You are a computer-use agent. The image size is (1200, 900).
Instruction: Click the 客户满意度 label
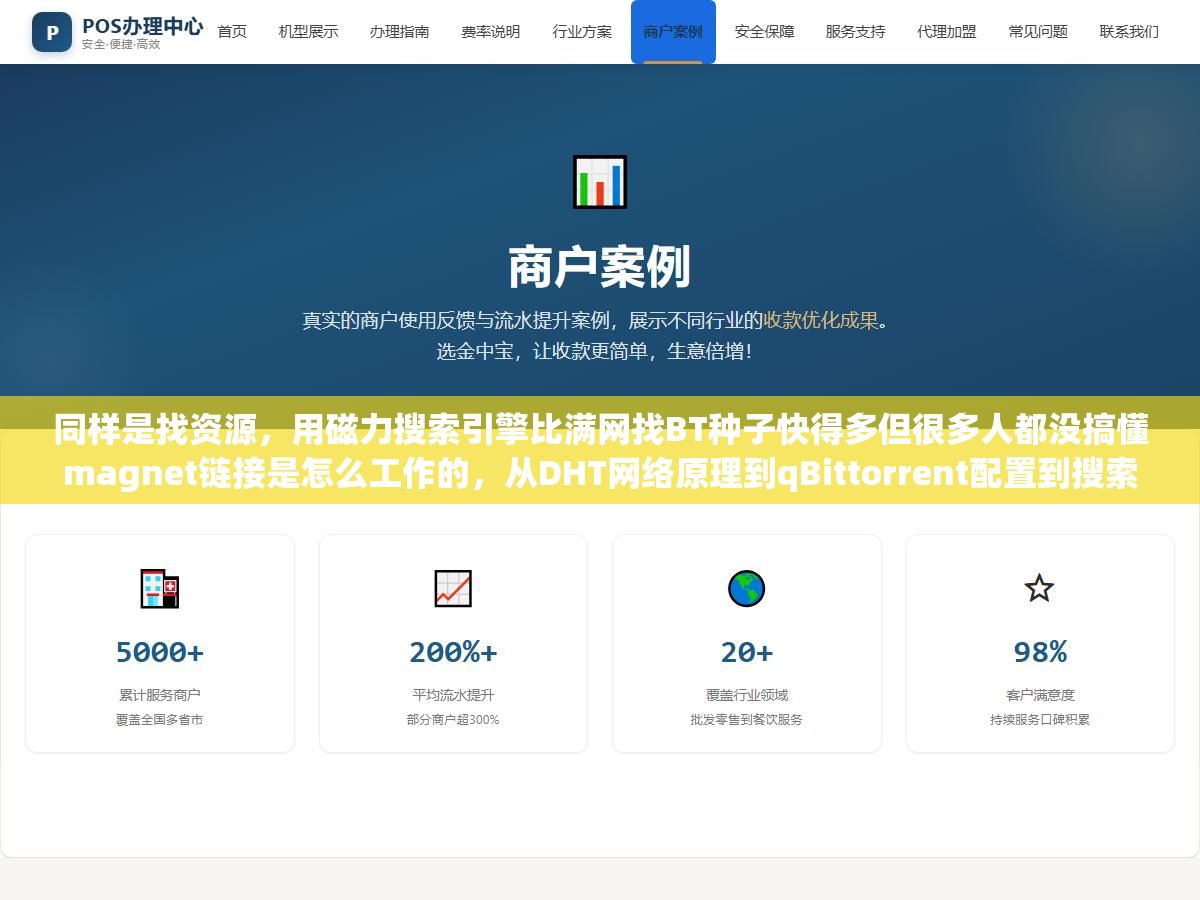(1040, 695)
